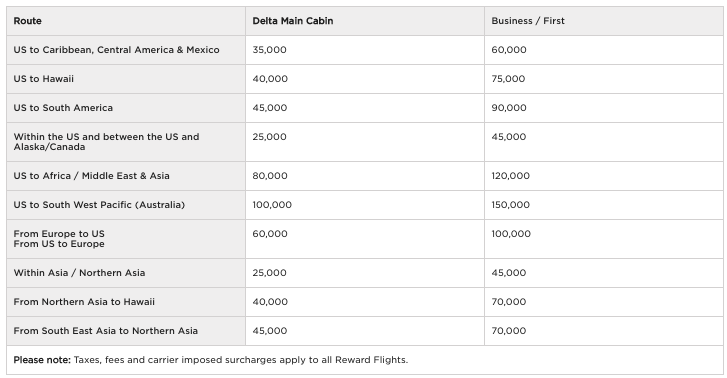Select the 100,000 Main Cabin Australia value
727x378 pixels.
pos(272,205)
